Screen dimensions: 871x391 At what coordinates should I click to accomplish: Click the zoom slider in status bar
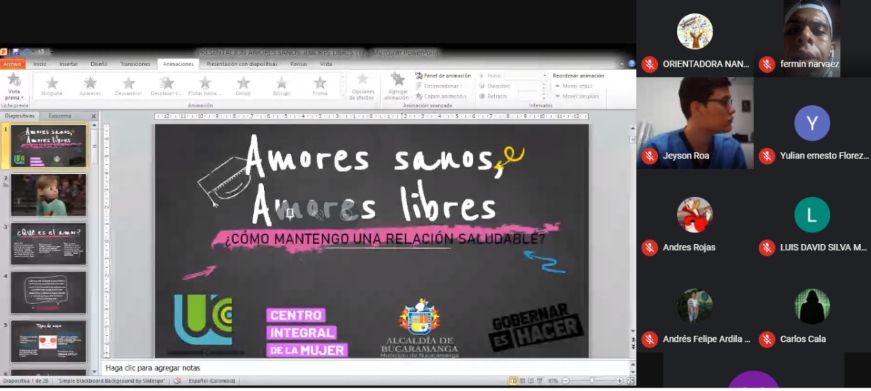coord(591,381)
